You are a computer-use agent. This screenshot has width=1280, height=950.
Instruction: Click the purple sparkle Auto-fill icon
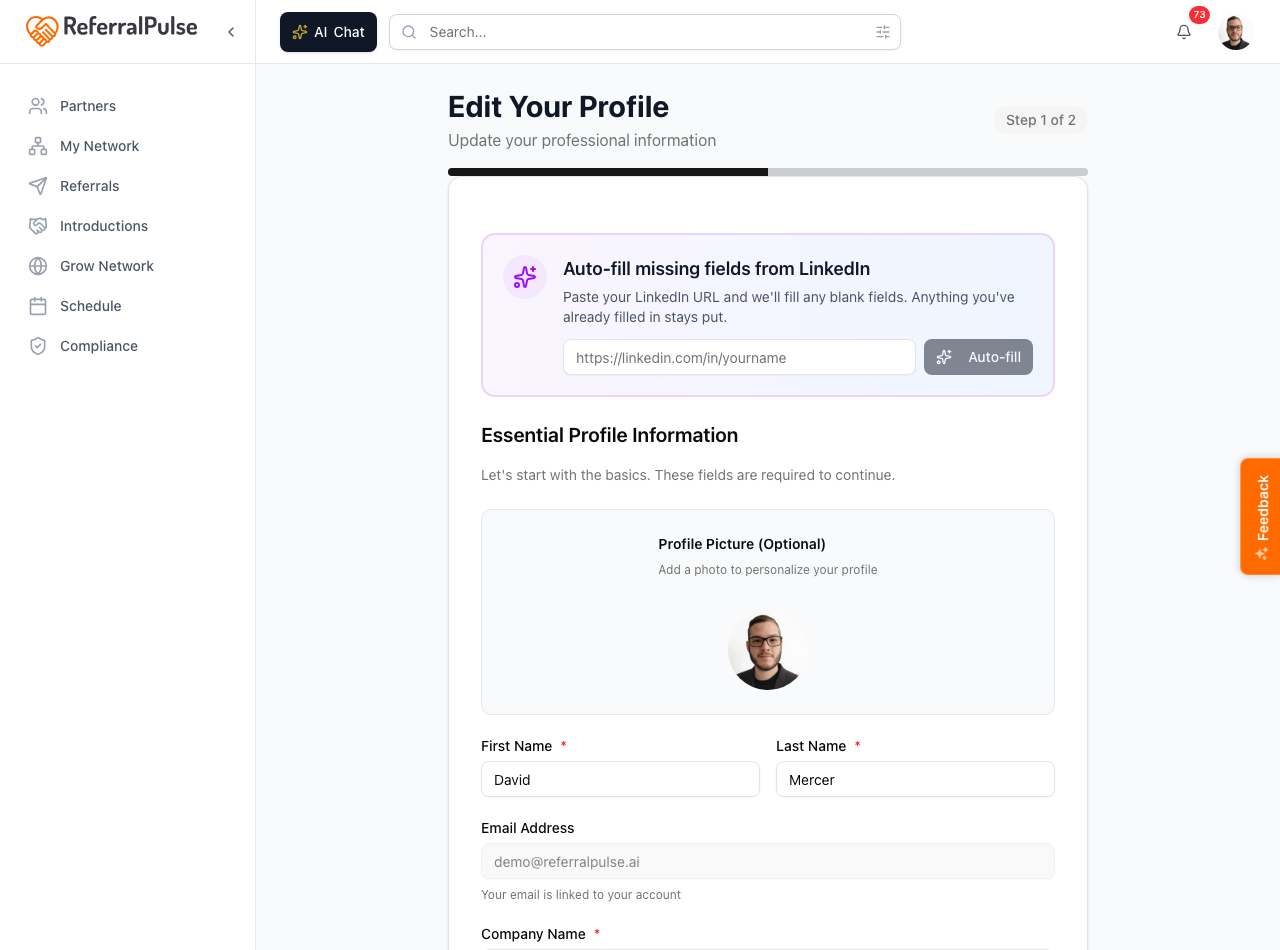point(525,277)
